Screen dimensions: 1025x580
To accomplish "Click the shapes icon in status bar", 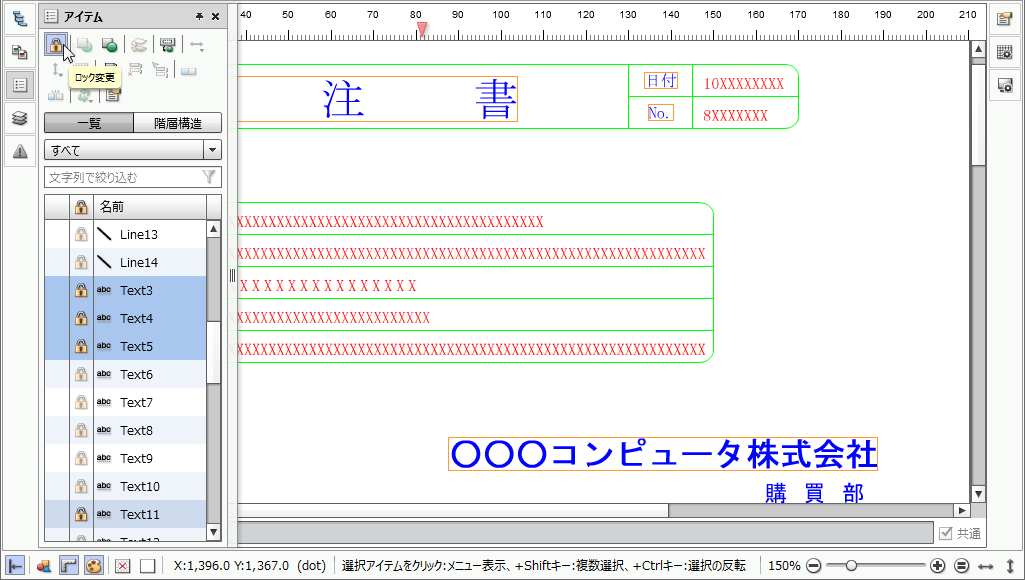I will click(x=43, y=566).
